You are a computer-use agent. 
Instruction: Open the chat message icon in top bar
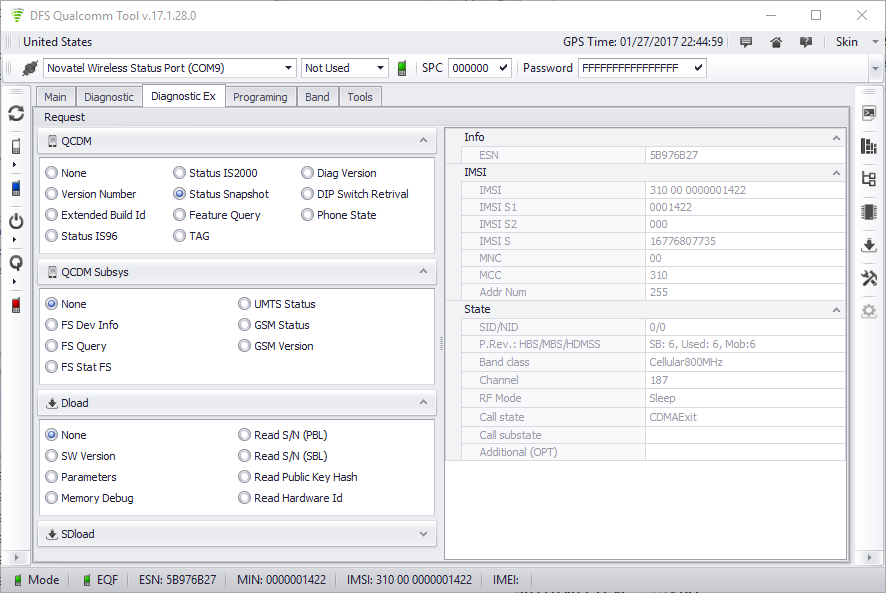(746, 42)
